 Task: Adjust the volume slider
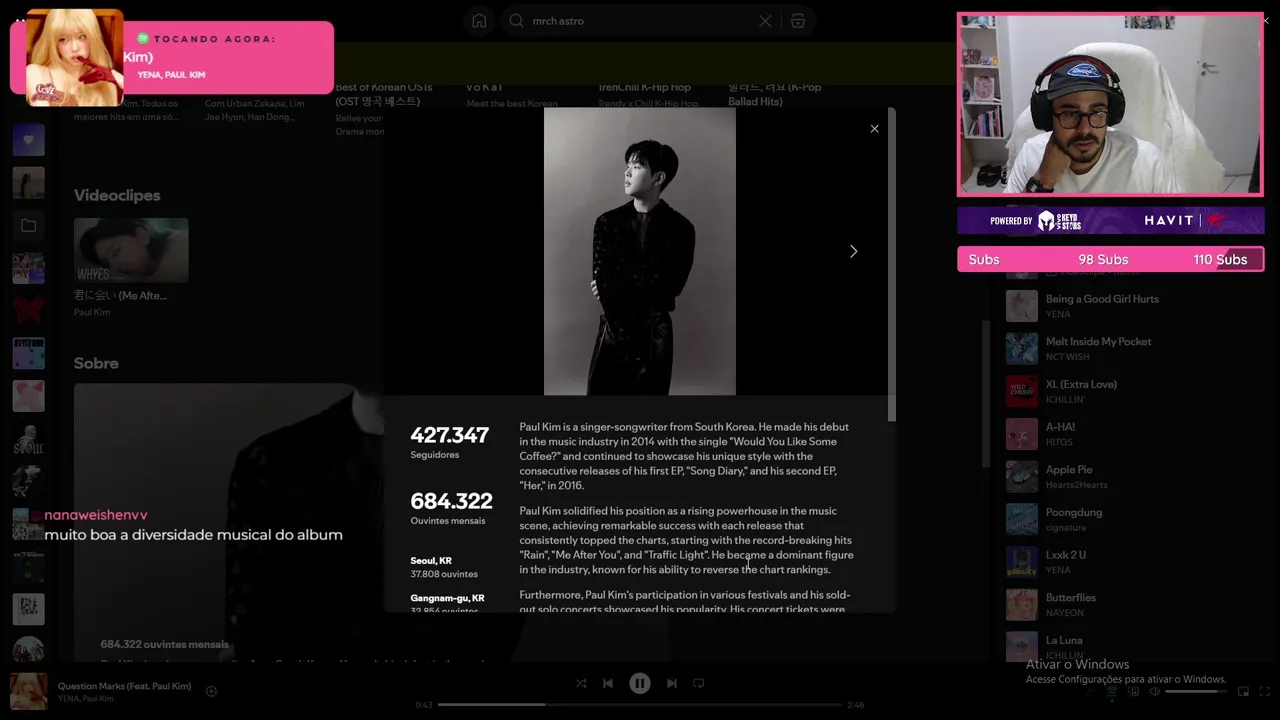coord(1195,691)
